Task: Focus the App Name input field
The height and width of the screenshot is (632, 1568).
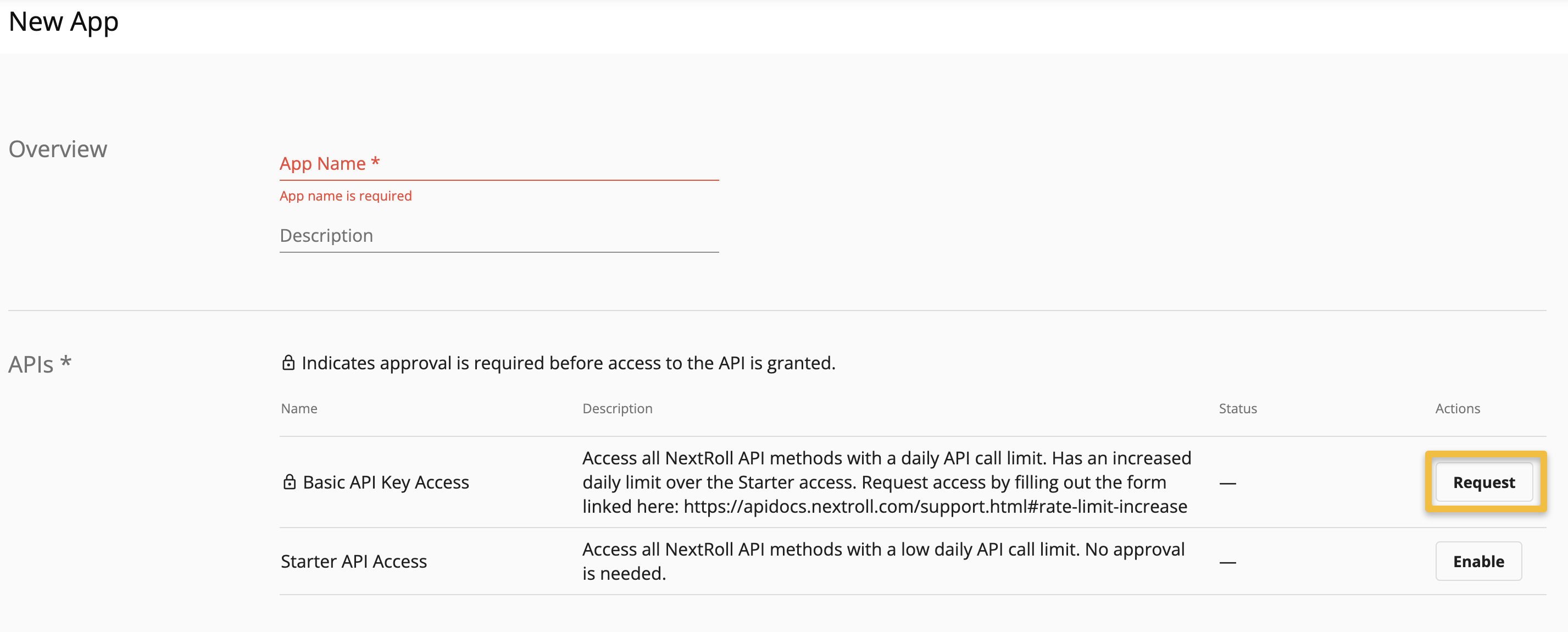Action: (x=498, y=164)
